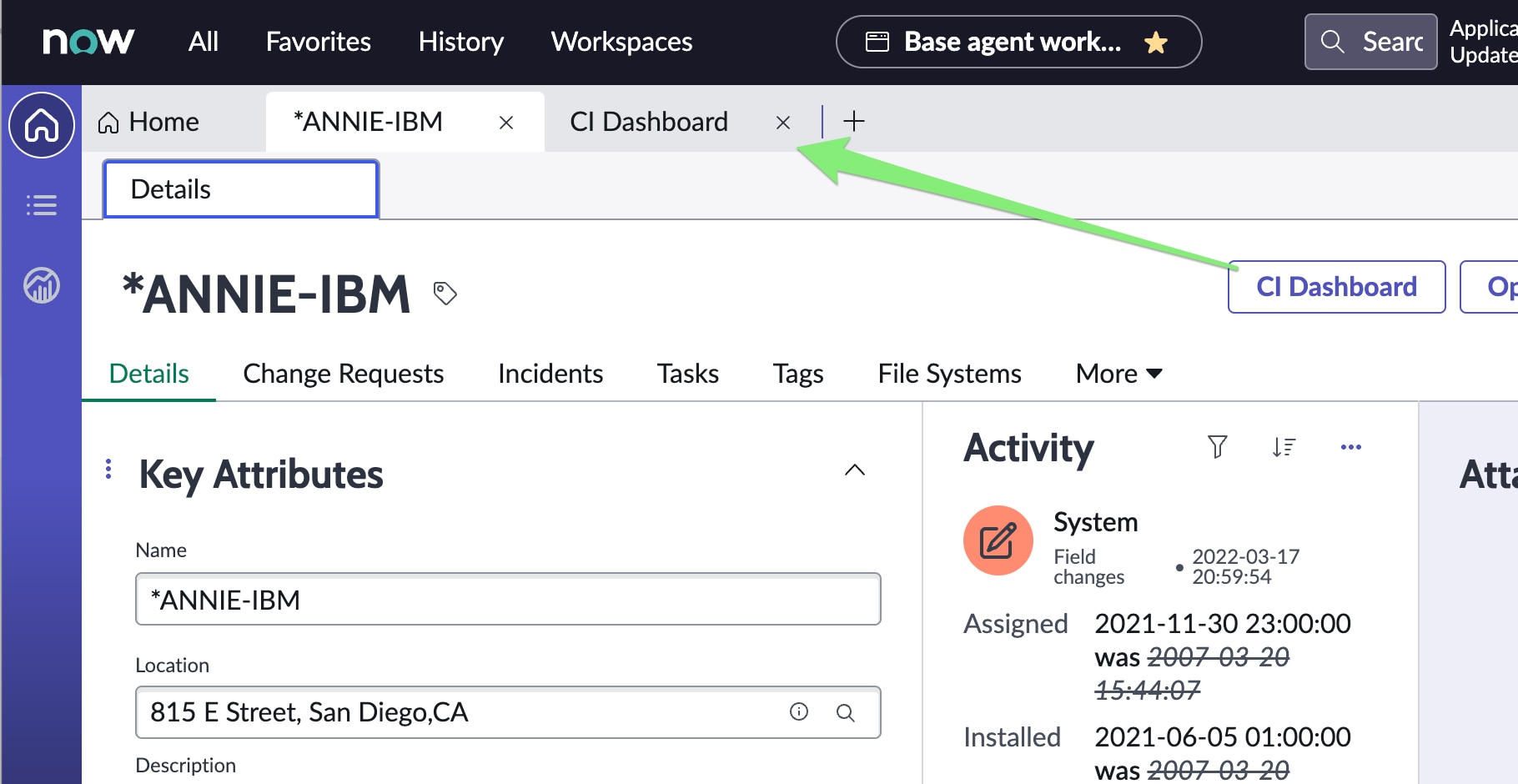Change Activity sort order
The image size is (1518, 784).
[1284, 447]
